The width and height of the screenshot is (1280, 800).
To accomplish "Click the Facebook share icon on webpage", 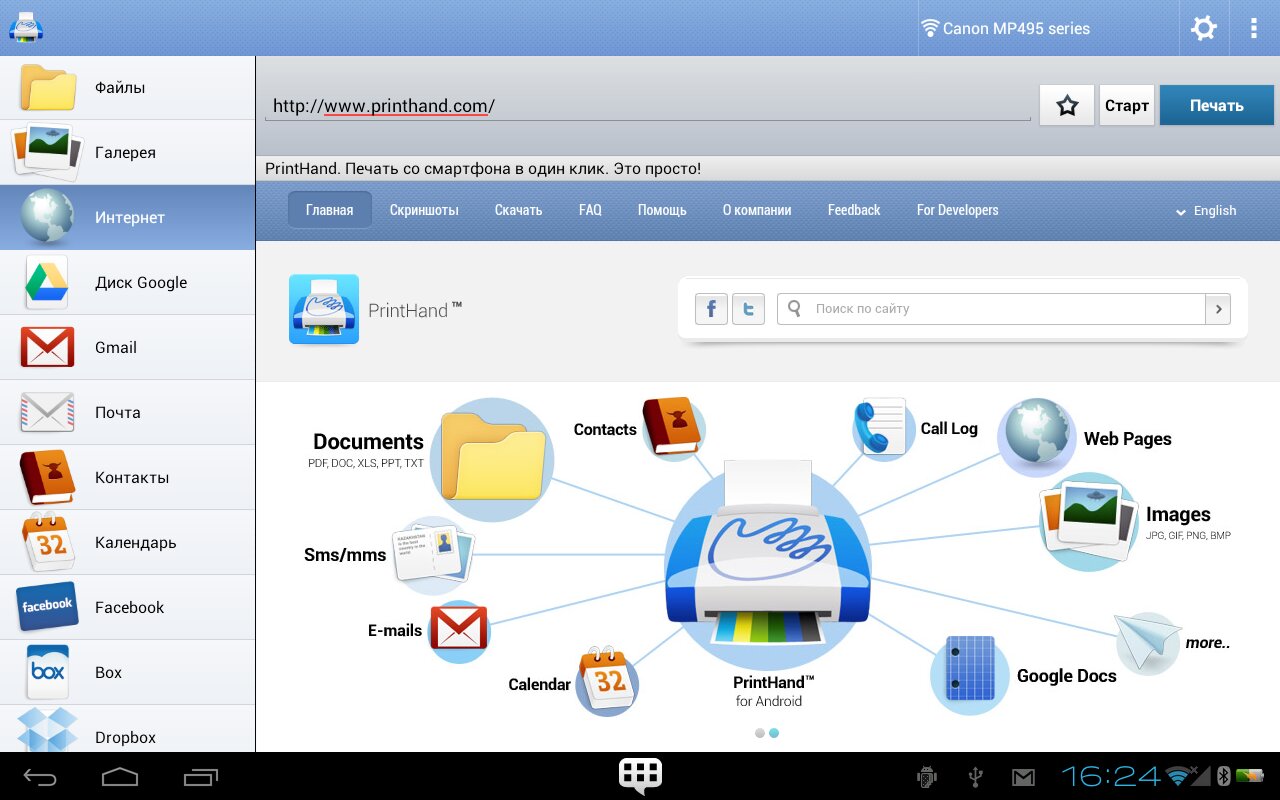I will pos(711,309).
